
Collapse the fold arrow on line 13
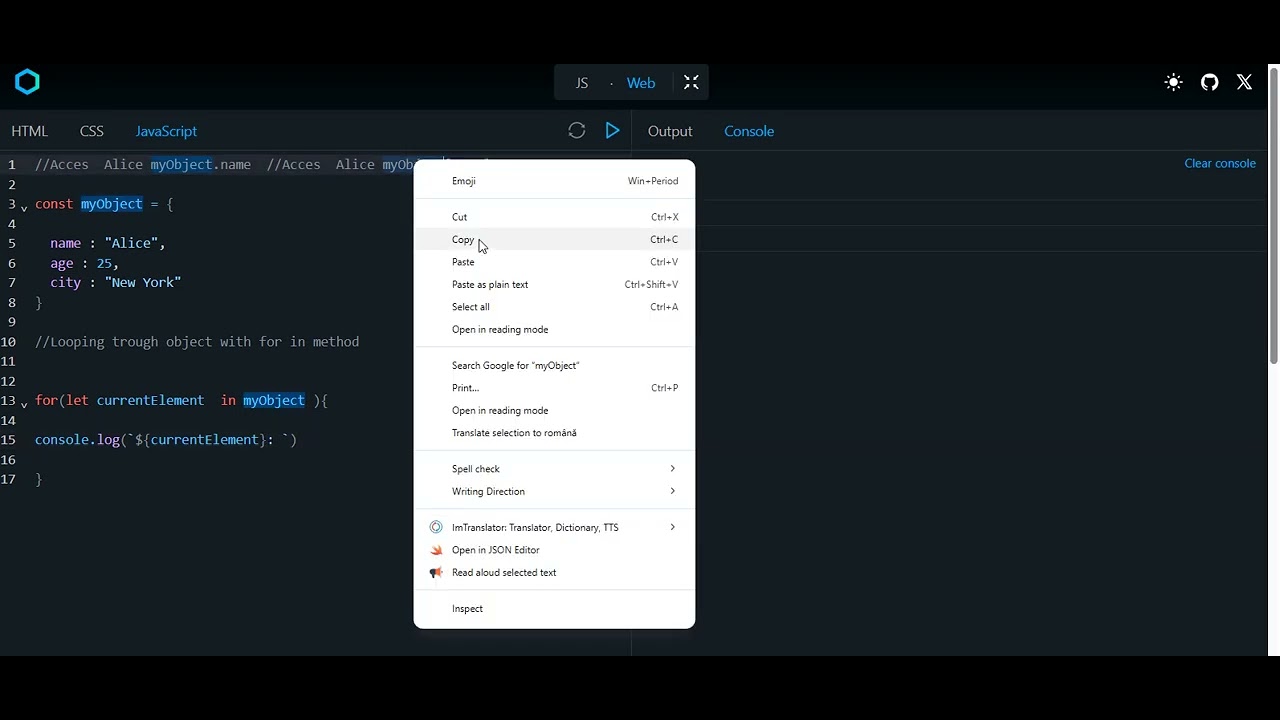(x=24, y=403)
